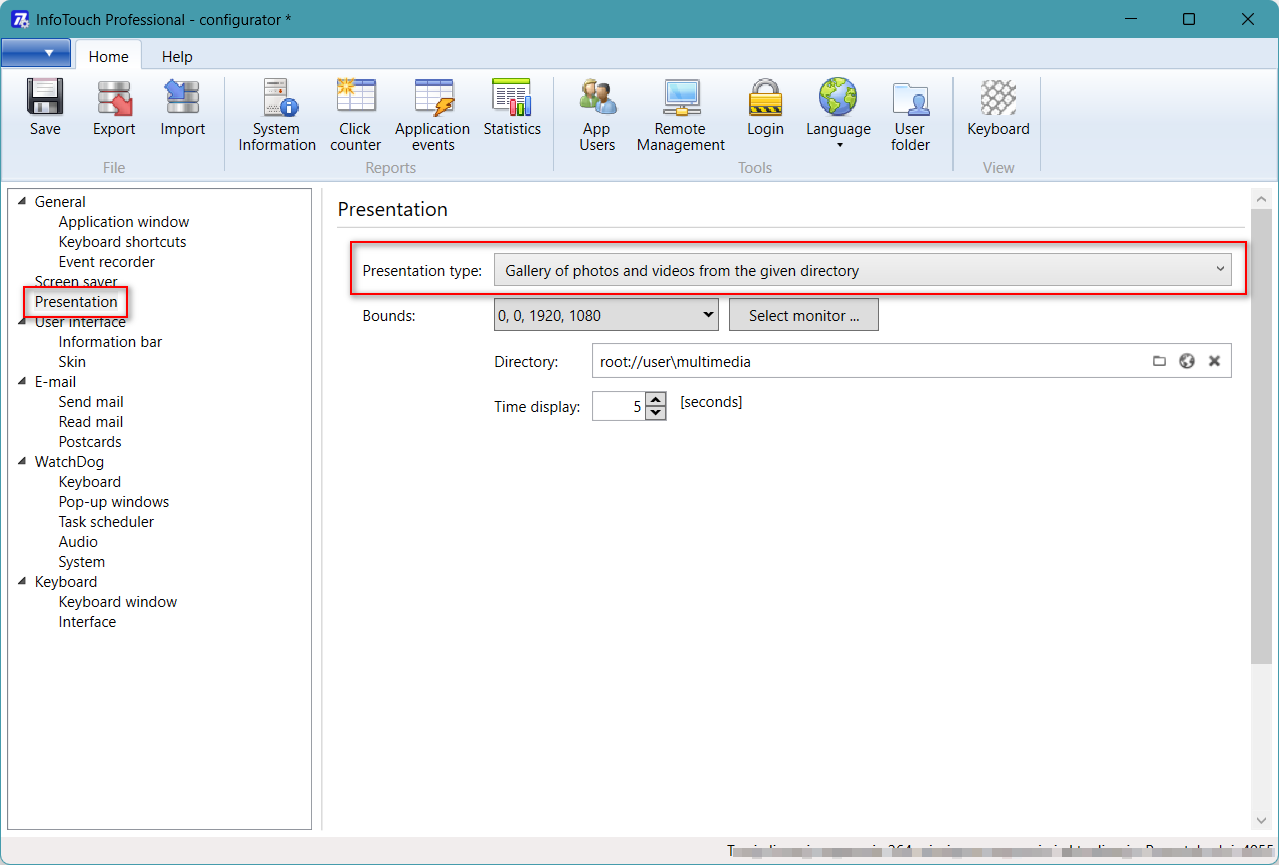Image resolution: width=1279 pixels, height=865 pixels.
Task: Collapse the WatchDog tree node
Action: pyautogui.click(x=23, y=461)
